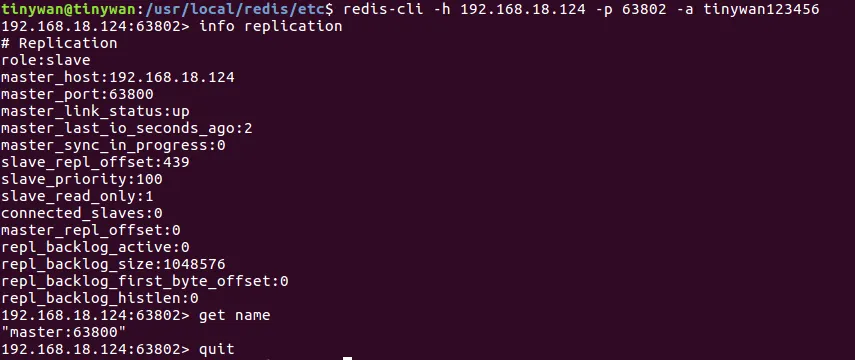
Task: Click the master_sync_in_progress:0 line
Action: pyautogui.click(x=113, y=145)
